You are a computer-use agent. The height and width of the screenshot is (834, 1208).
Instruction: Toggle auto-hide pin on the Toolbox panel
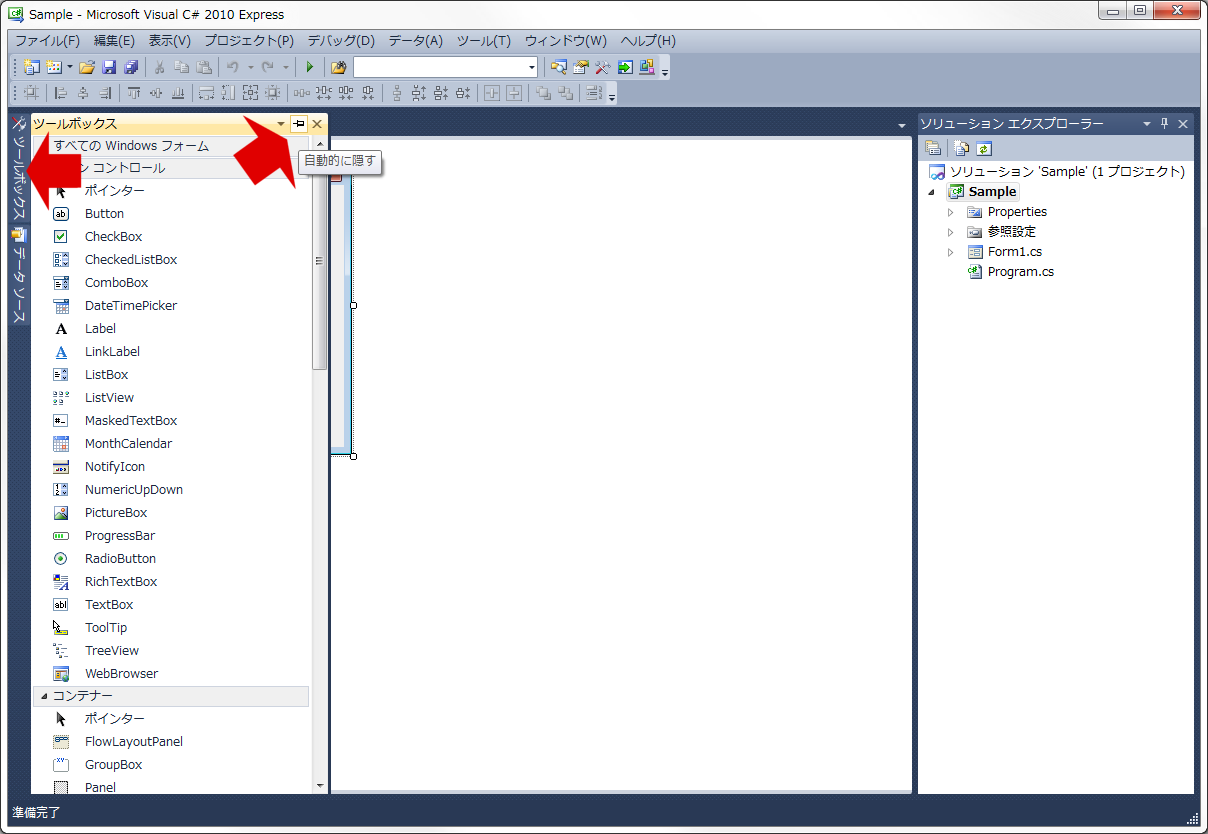[298, 123]
